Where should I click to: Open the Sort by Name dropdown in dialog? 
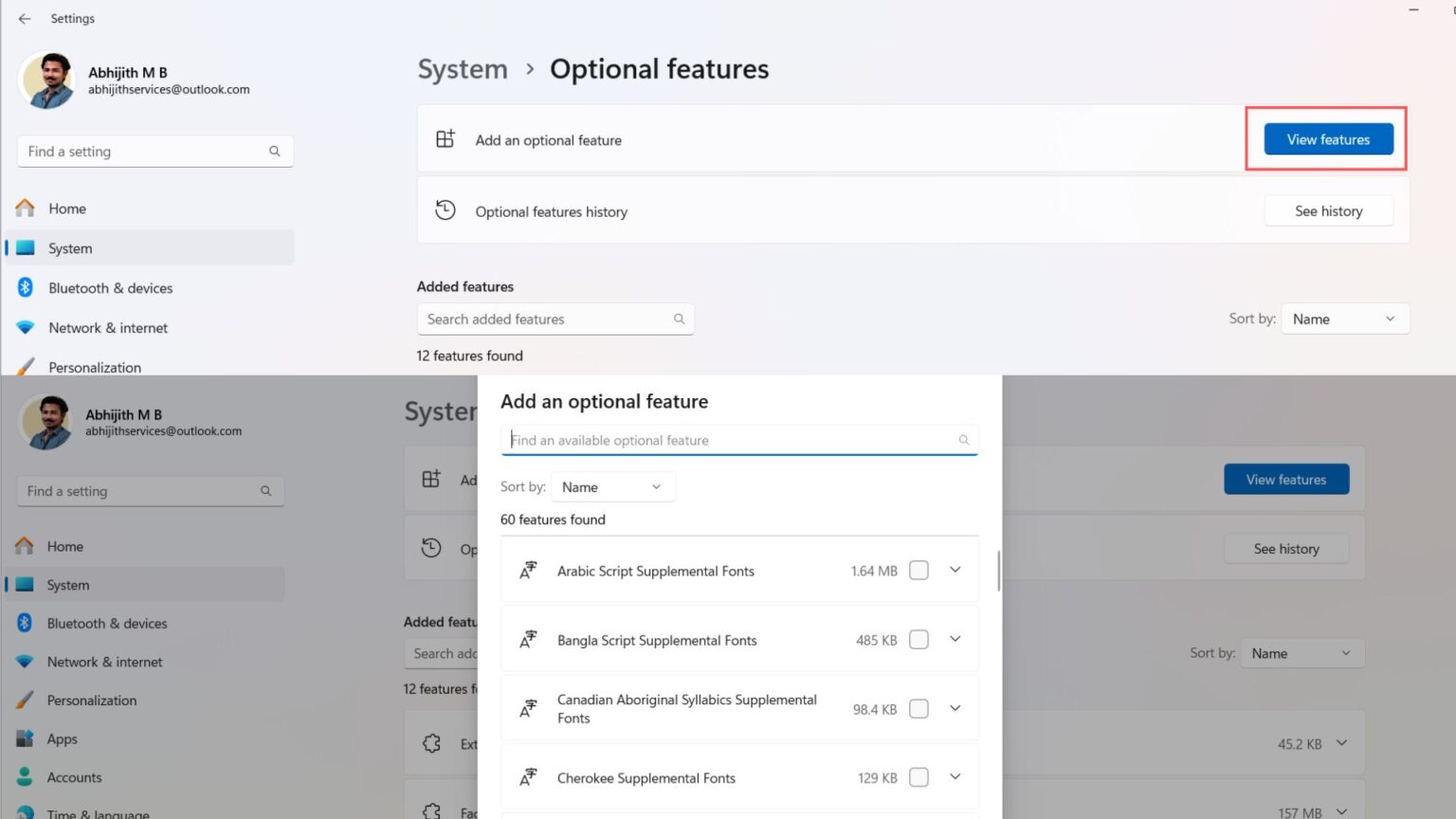pyautogui.click(x=612, y=486)
